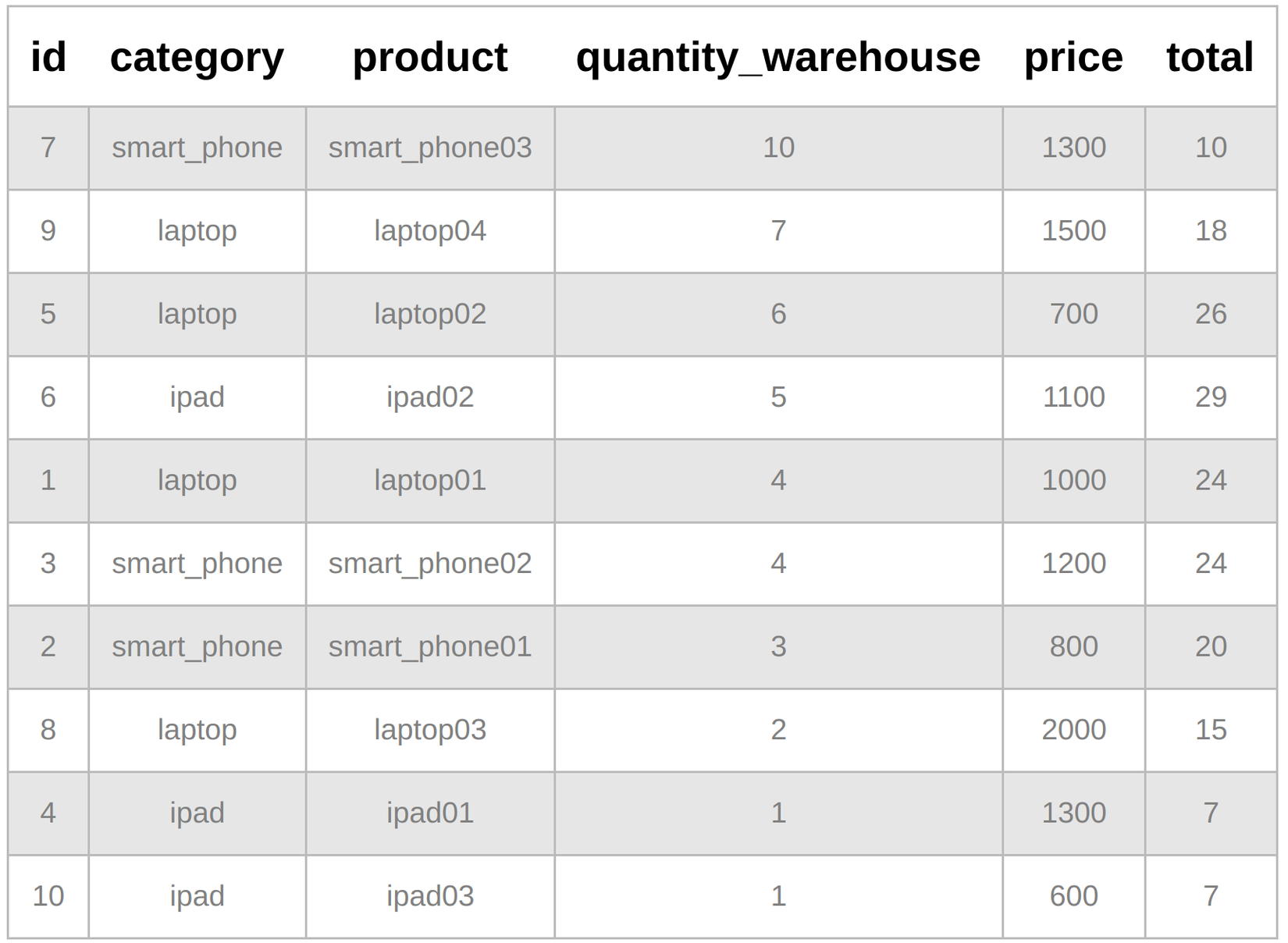This screenshot has width=1288, height=943.
Task: Click the product column header
Action: click(429, 57)
